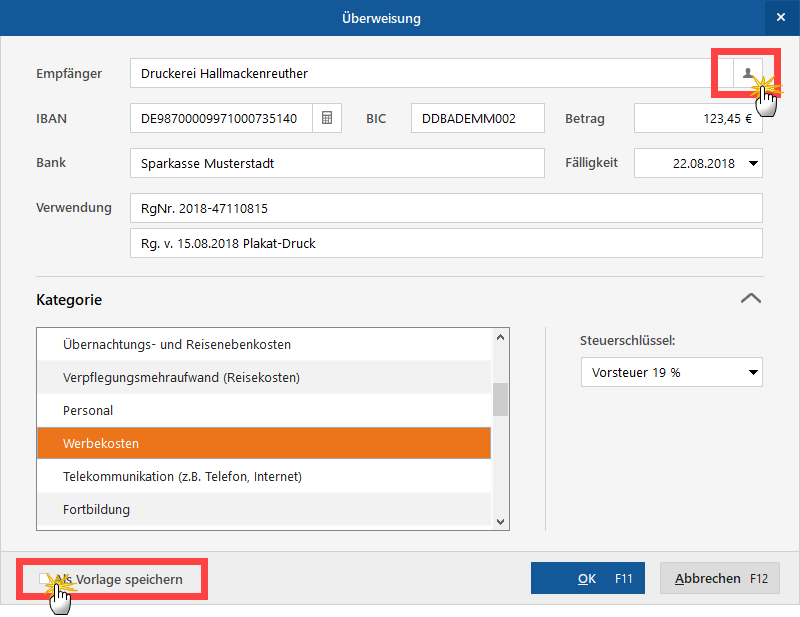Viewport: 800px width, 617px height.
Task: Focus the BIC input field
Action: (478, 118)
